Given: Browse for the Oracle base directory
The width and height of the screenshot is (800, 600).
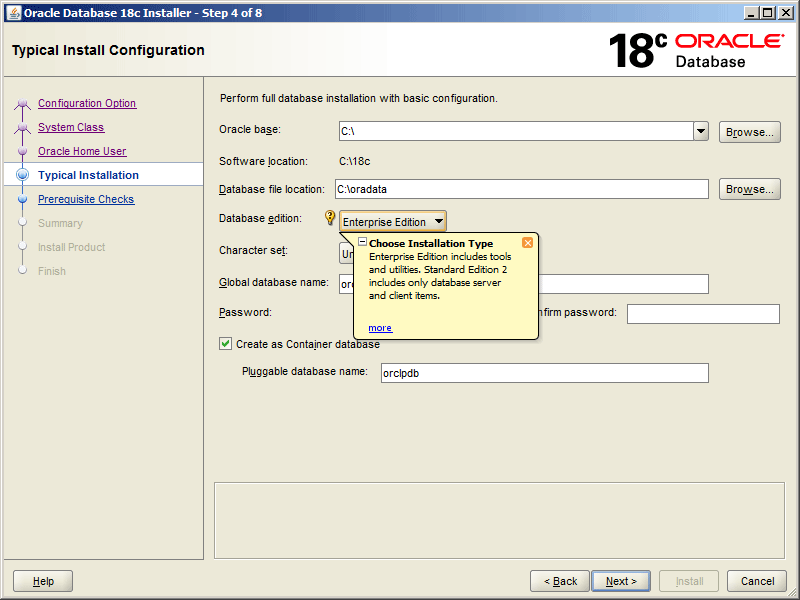Looking at the screenshot, I should pyautogui.click(x=749, y=132).
